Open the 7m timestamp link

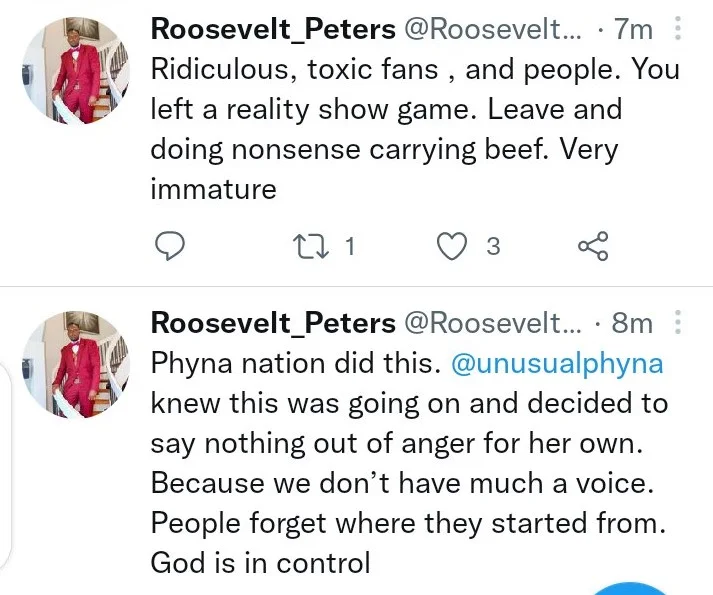tap(632, 30)
